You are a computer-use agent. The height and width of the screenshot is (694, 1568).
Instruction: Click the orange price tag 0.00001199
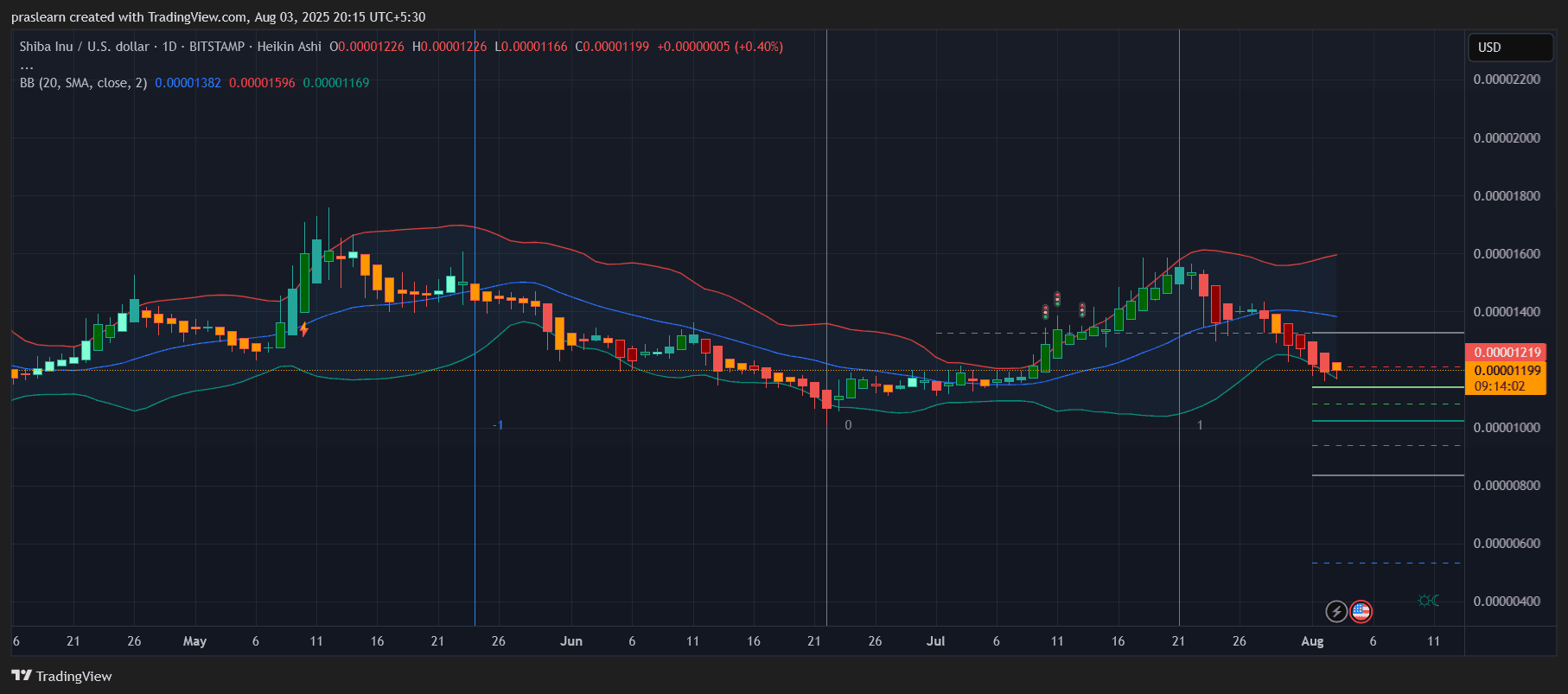pos(1506,371)
